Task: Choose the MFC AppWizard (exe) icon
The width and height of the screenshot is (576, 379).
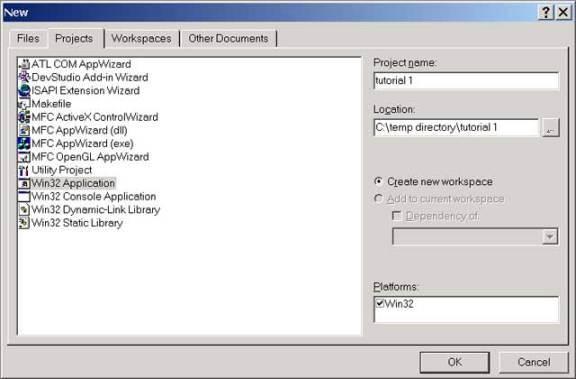Action: click(24, 143)
